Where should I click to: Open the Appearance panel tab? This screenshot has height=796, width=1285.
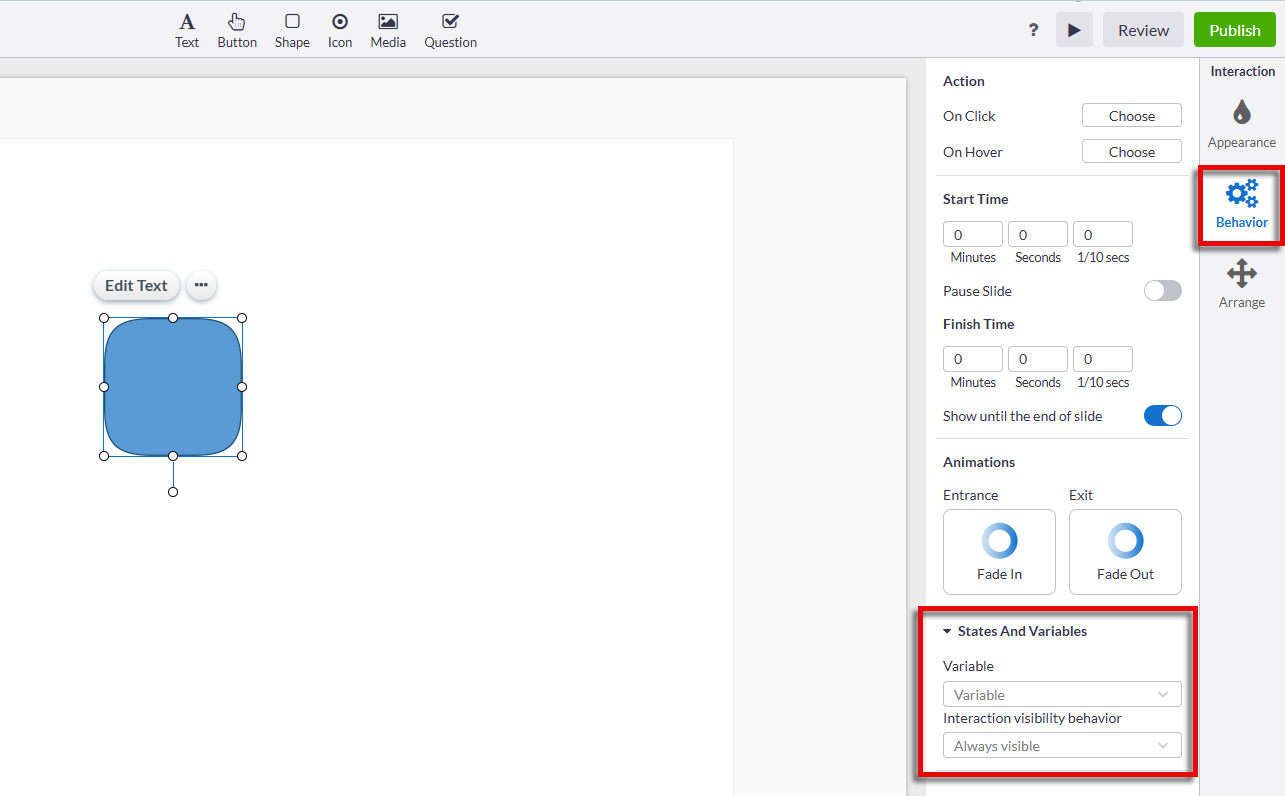coord(1241,124)
